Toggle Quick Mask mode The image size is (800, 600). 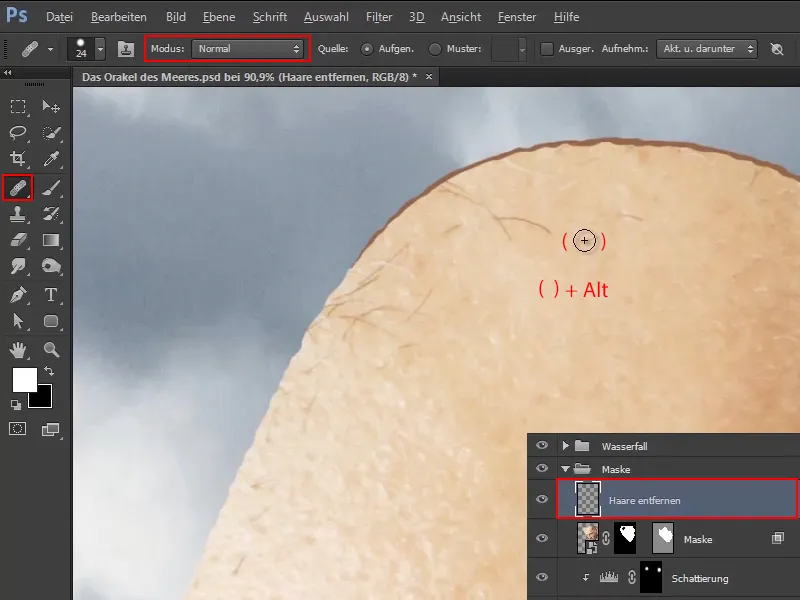point(17,429)
